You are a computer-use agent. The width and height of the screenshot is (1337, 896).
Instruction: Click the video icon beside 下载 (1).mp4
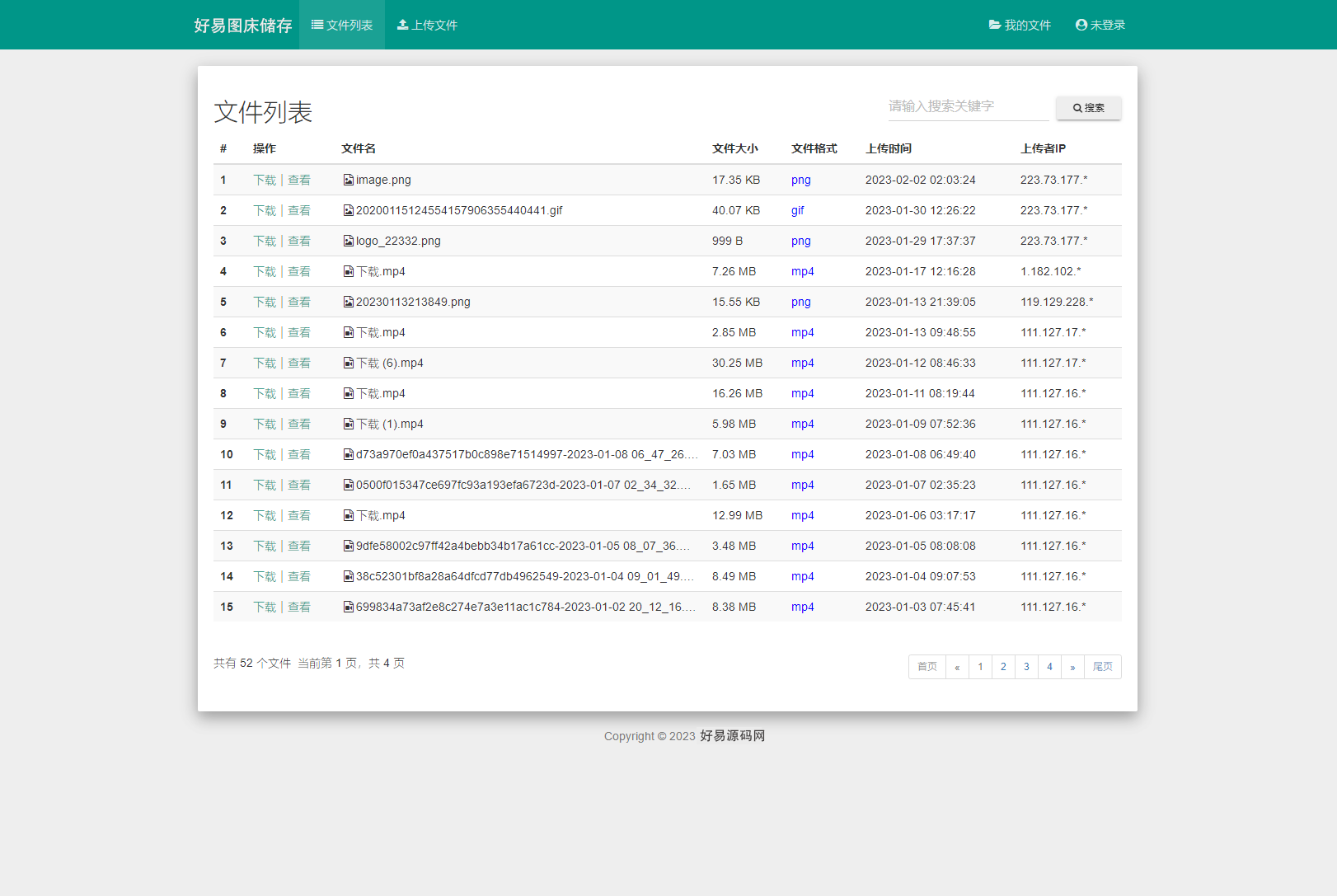coord(349,424)
